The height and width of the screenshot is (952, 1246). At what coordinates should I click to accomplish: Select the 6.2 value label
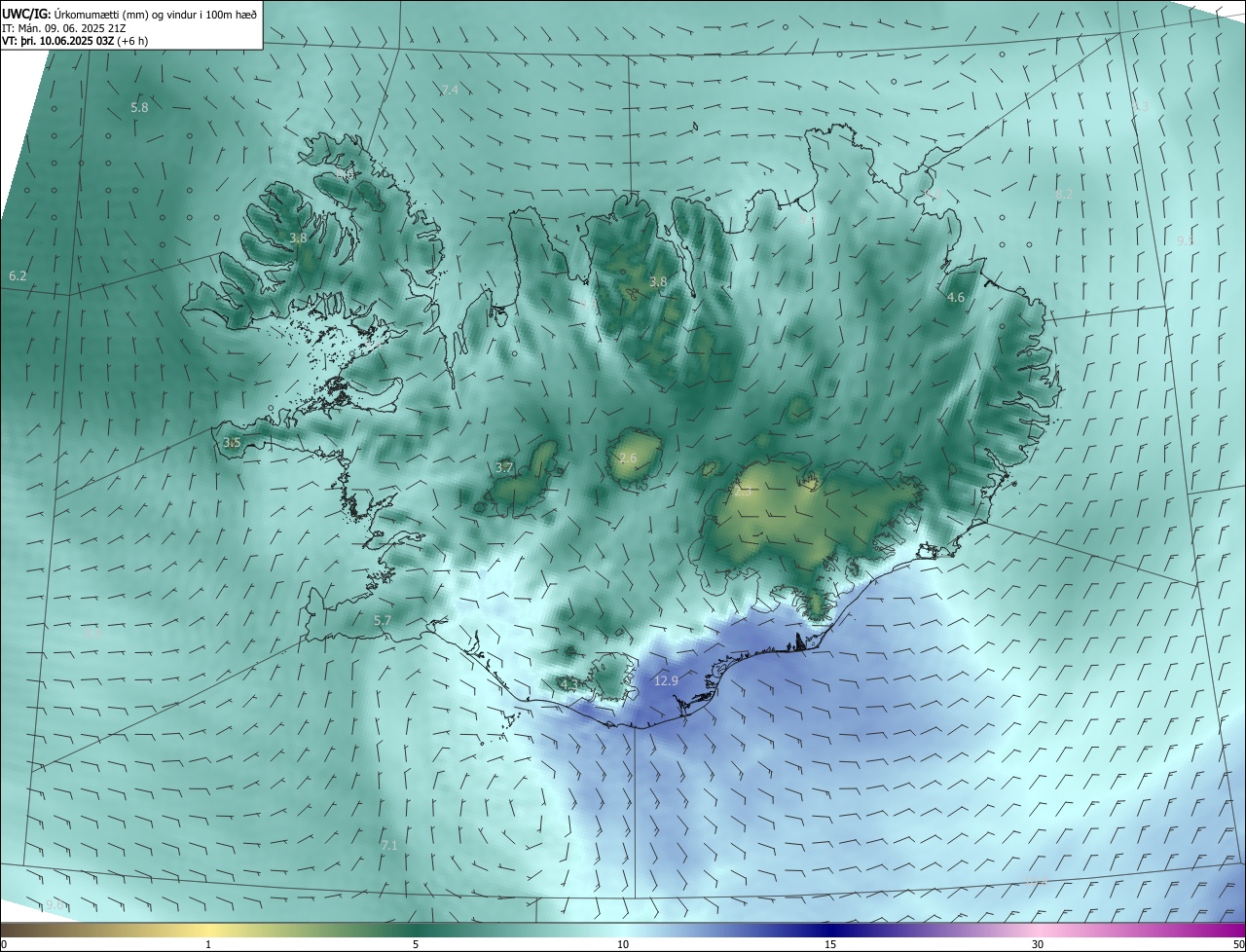[18, 276]
